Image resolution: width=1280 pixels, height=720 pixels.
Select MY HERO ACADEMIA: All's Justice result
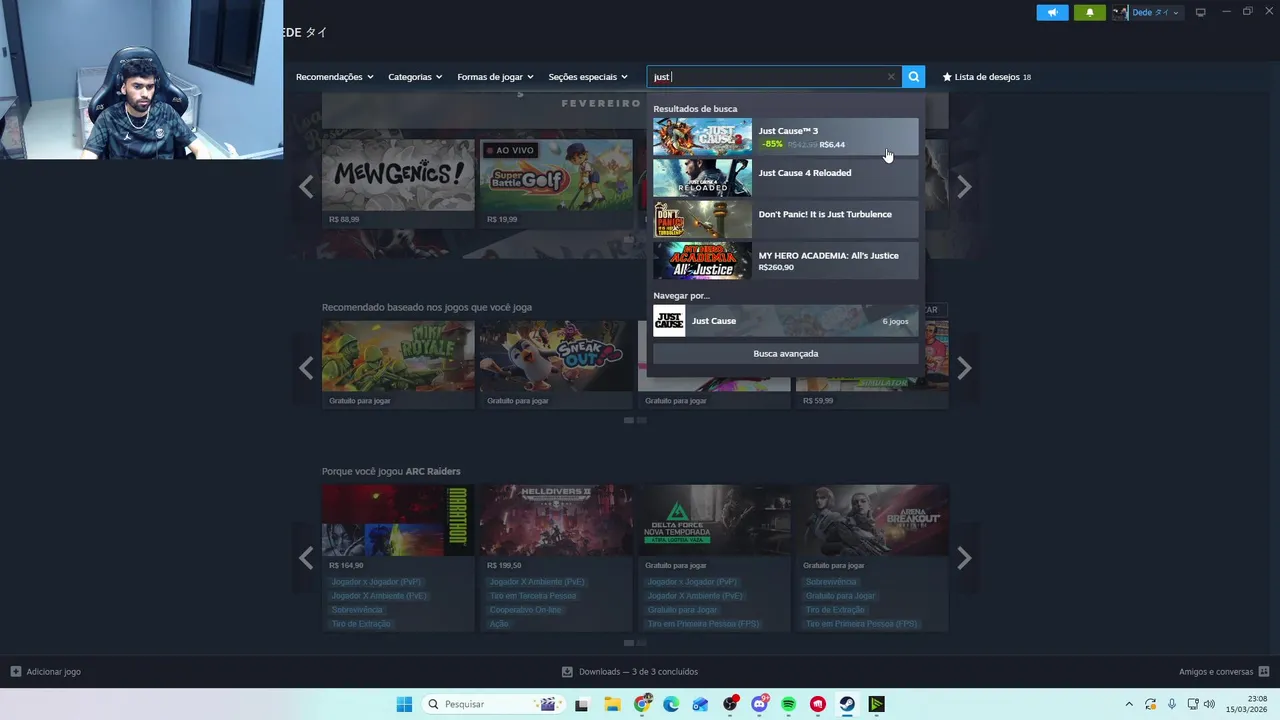785,261
